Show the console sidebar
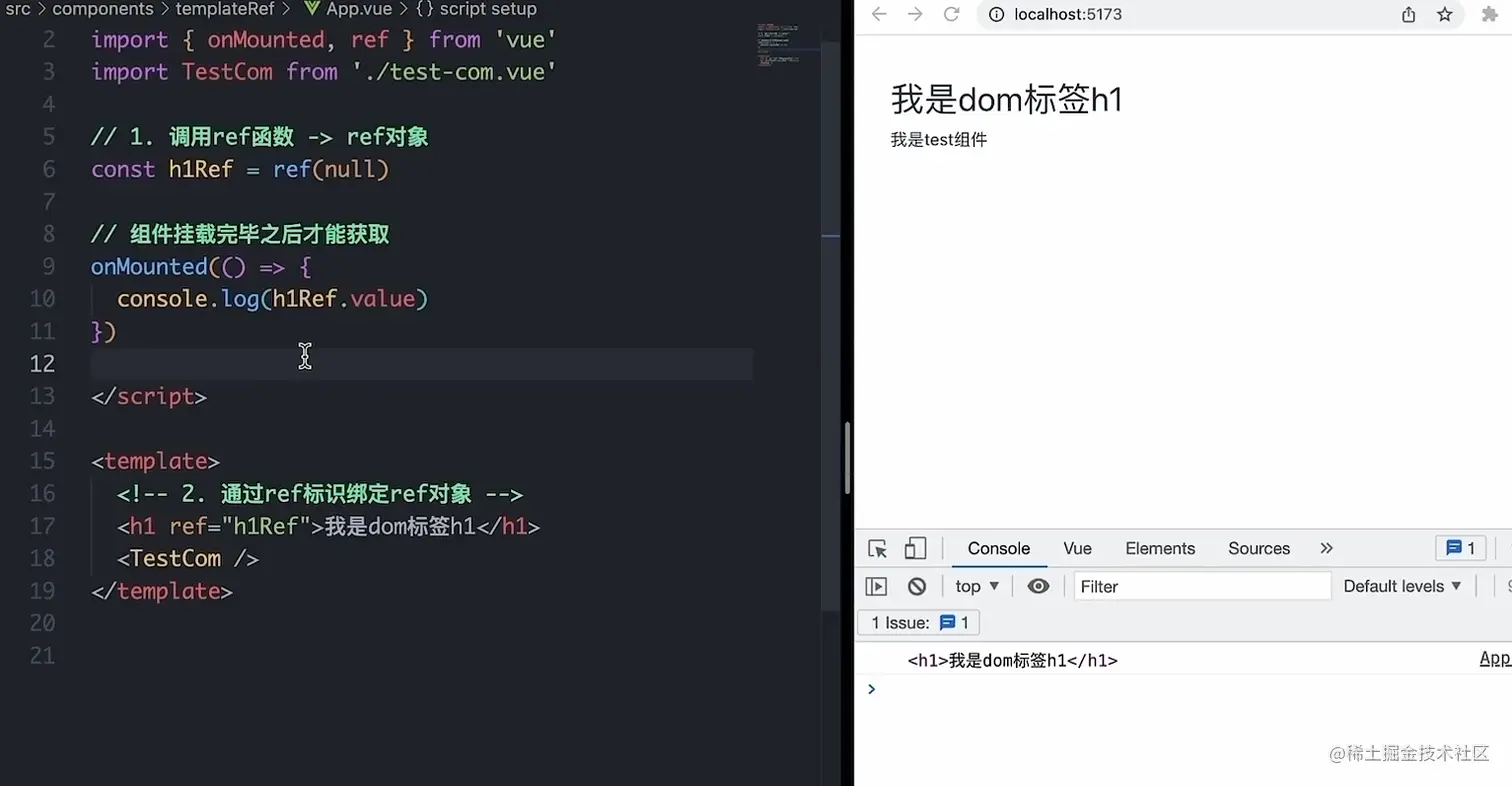 876,586
